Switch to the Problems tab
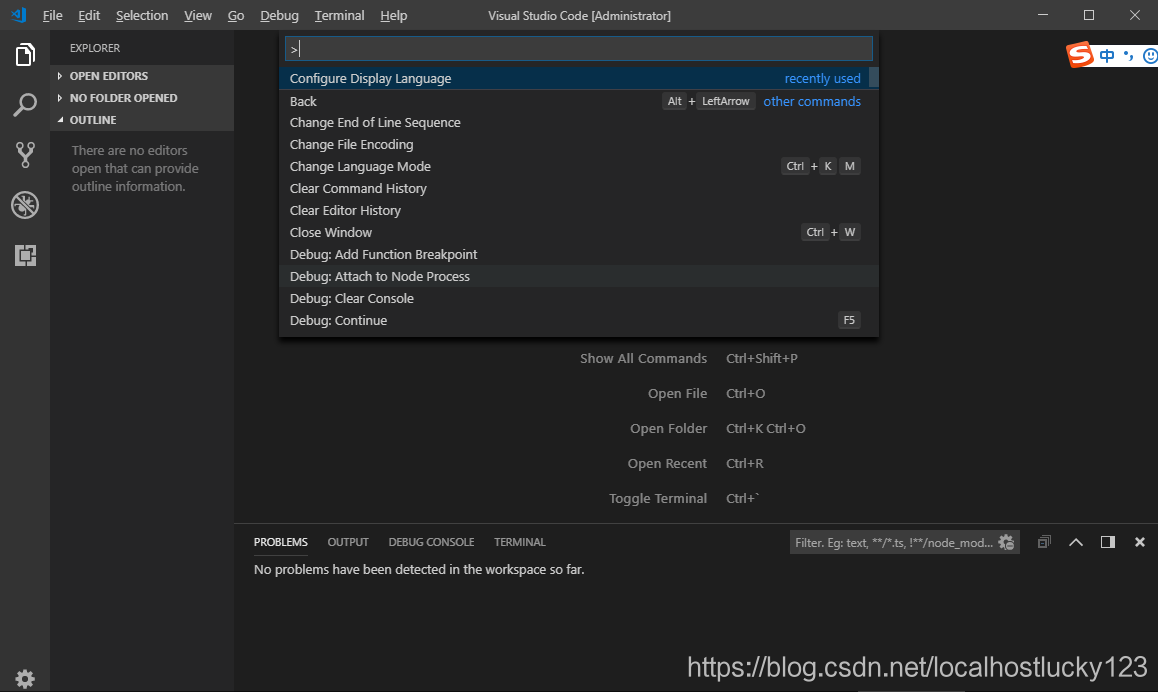This screenshot has height=692, width=1158. (x=281, y=542)
